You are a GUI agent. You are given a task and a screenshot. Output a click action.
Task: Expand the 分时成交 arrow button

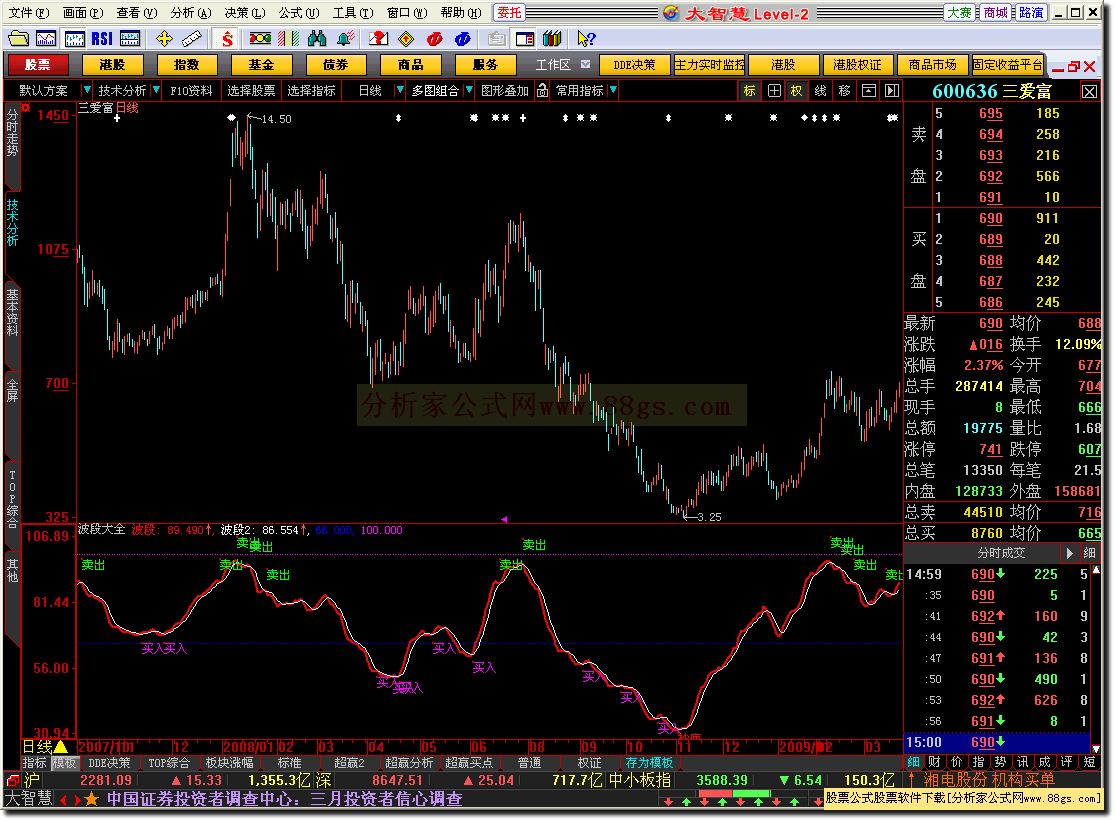[1069, 553]
